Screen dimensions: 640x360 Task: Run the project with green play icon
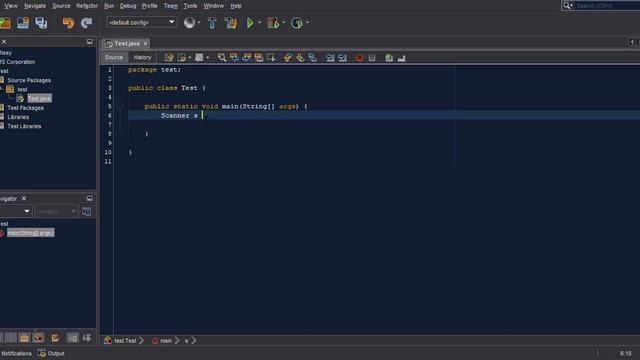click(x=250, y=23)
